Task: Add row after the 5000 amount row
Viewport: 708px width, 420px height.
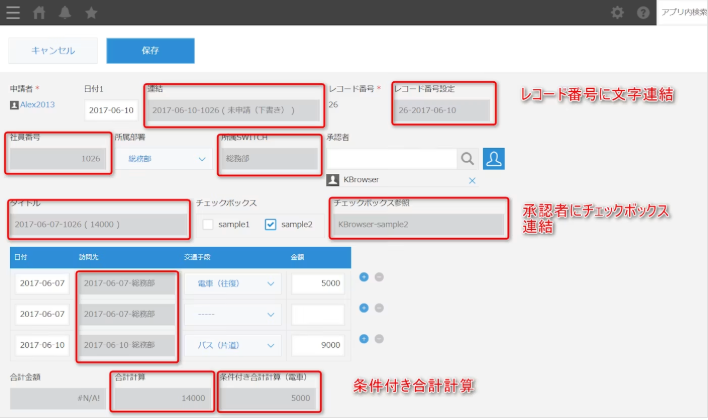Action: (364, 277)
